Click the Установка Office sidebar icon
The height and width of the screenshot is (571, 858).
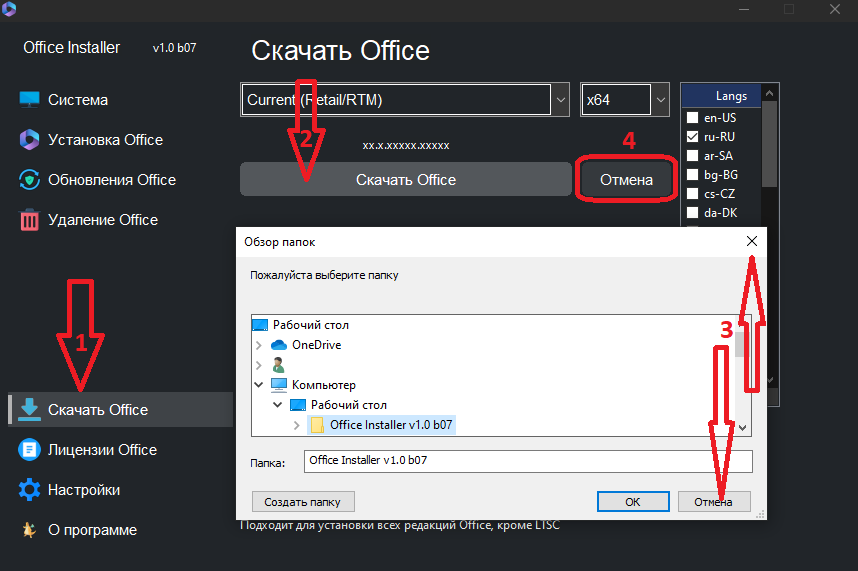pos(30,140)
